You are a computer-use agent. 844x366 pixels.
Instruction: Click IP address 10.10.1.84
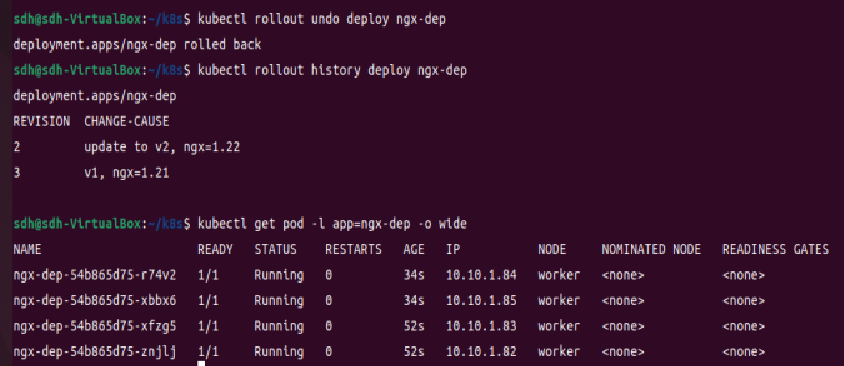click(x=481, y=276)
